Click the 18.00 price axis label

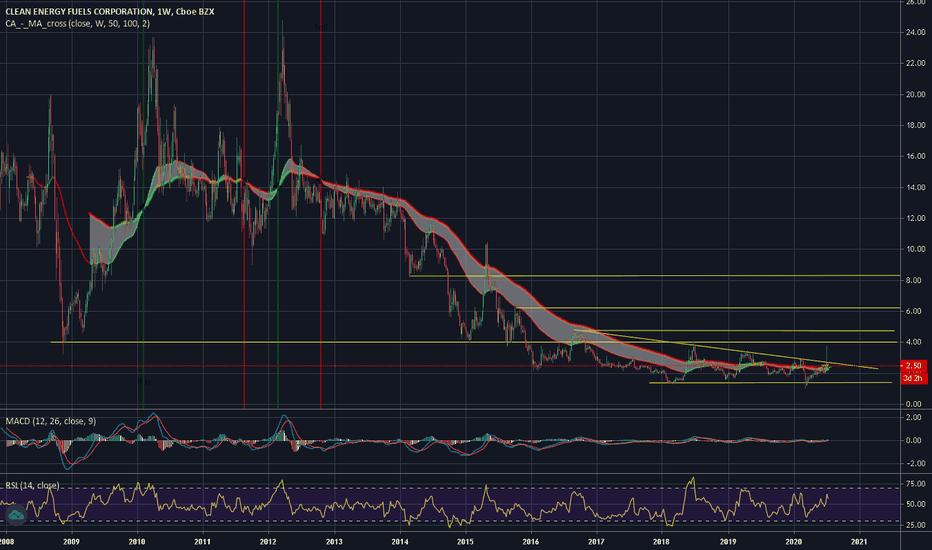tap(915, 125)
